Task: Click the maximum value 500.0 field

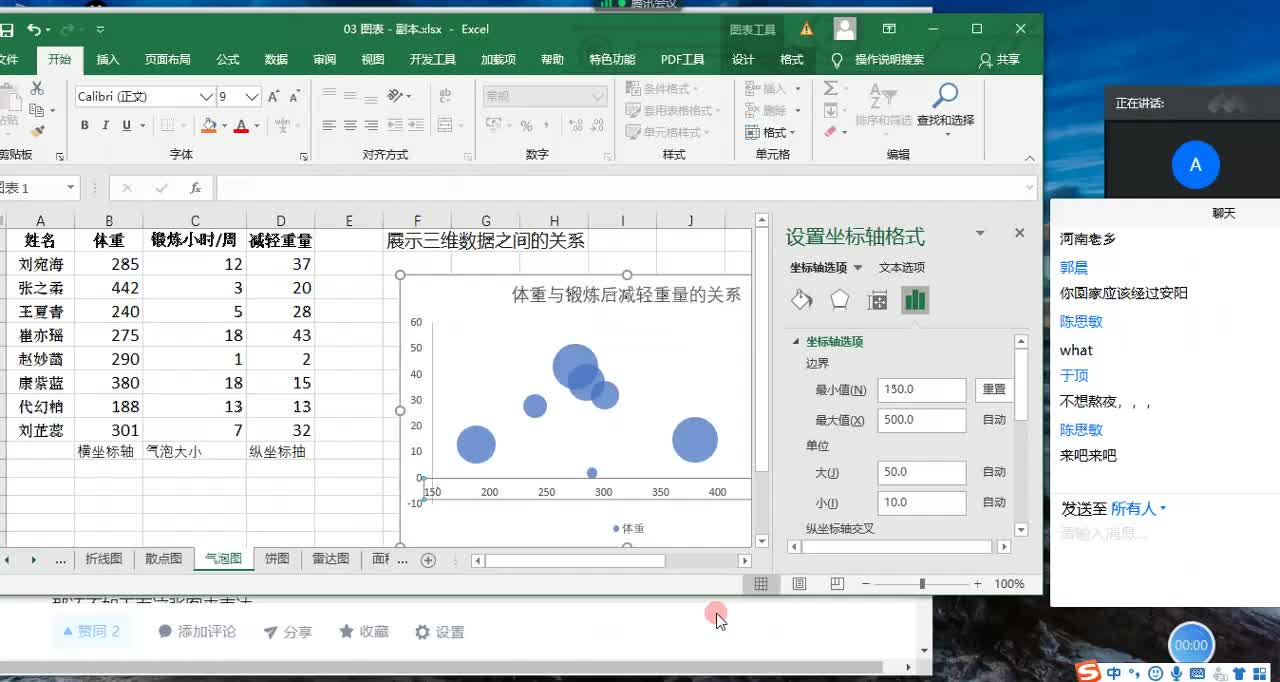Action: click(922, 420)
